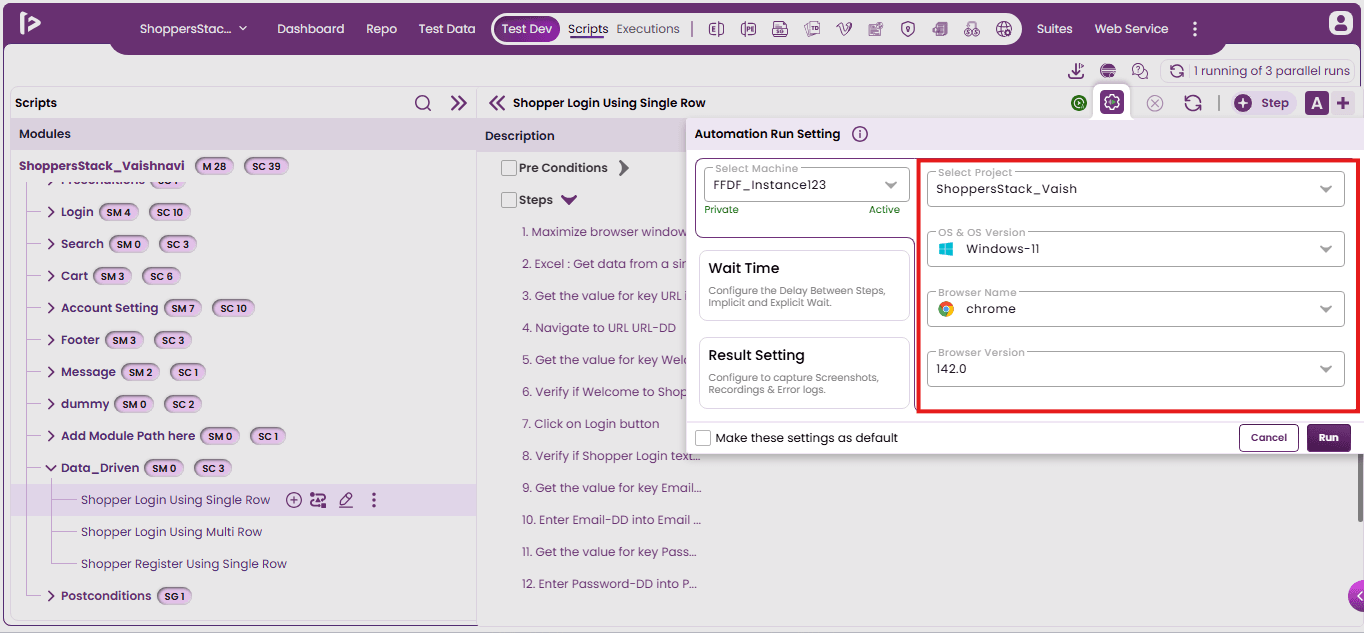Click the add icon on Shopper Login Using Single Row
Viewport: 1364px width, 633px height.
point(294,500)
